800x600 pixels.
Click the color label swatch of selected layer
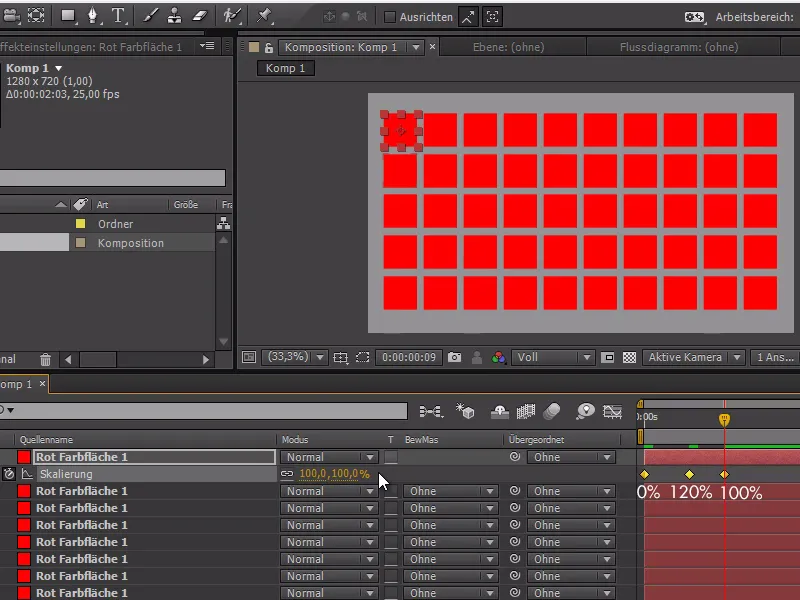[x=24, y=457]
